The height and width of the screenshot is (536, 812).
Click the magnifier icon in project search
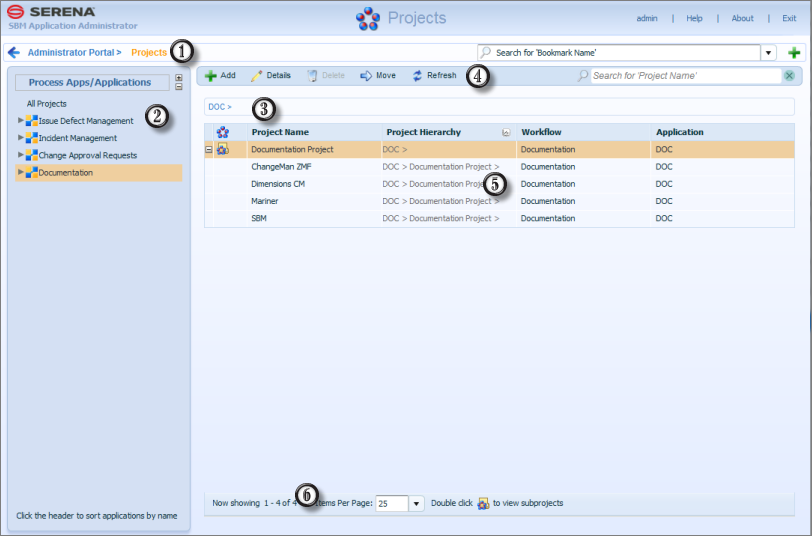[583, 76]
